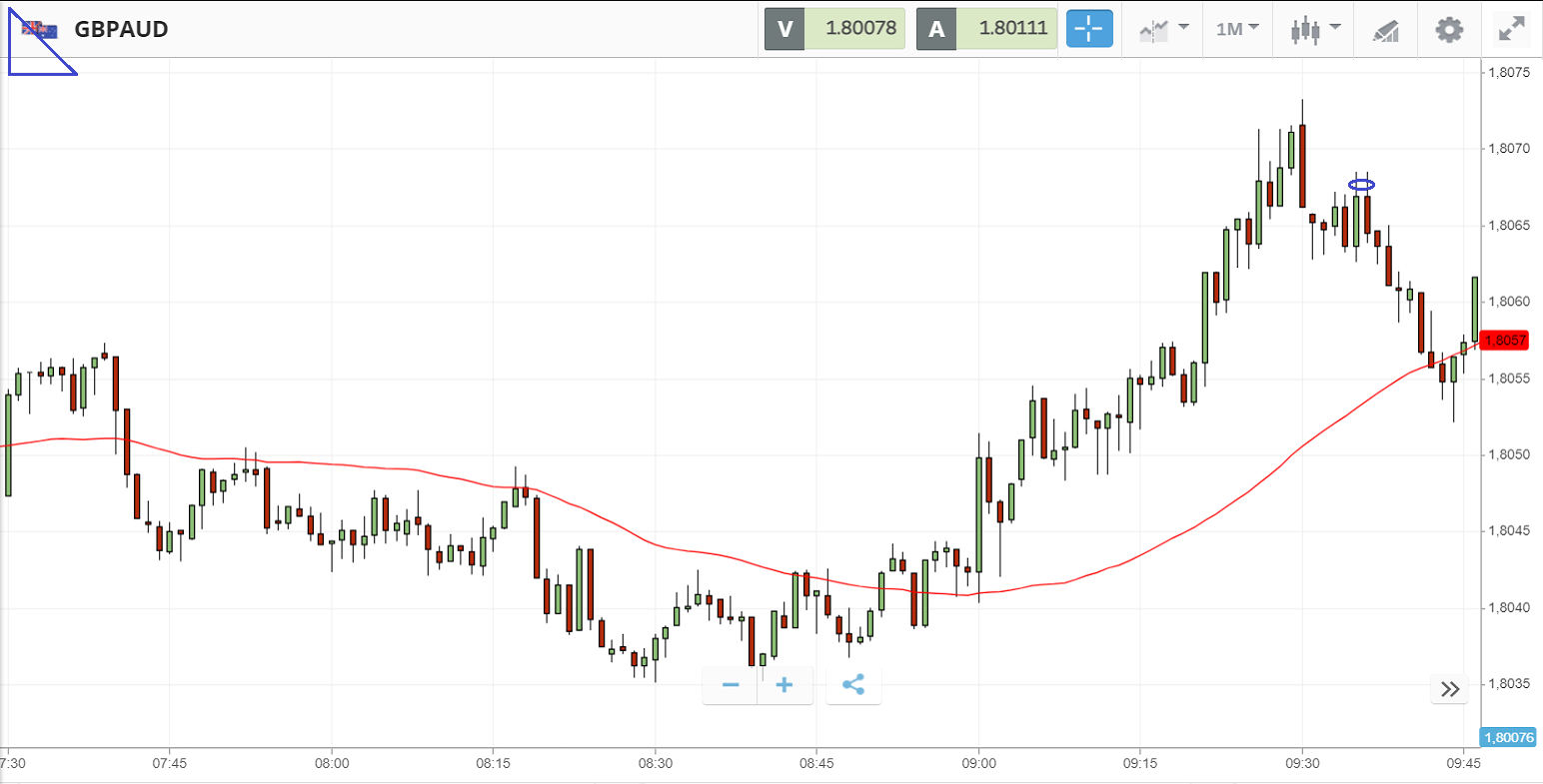Jump to latest candle with double arrow
The image size is (1543, 784).
coord(1450,688)
